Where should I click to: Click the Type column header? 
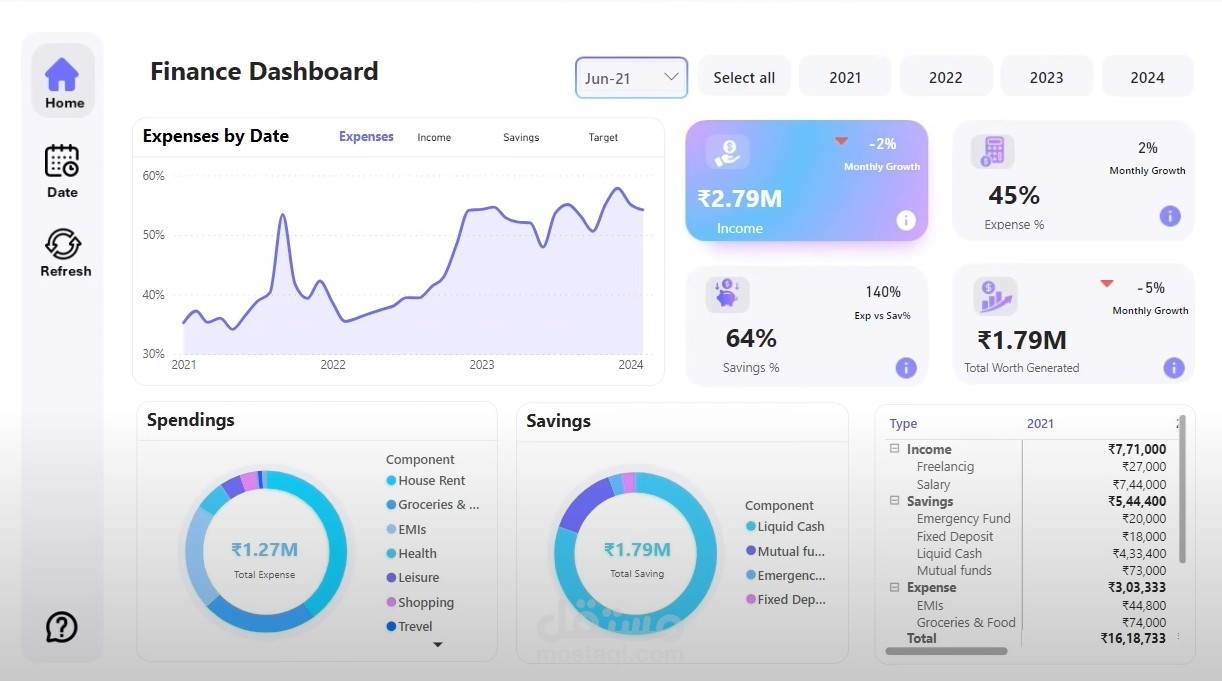coord(903,423)
